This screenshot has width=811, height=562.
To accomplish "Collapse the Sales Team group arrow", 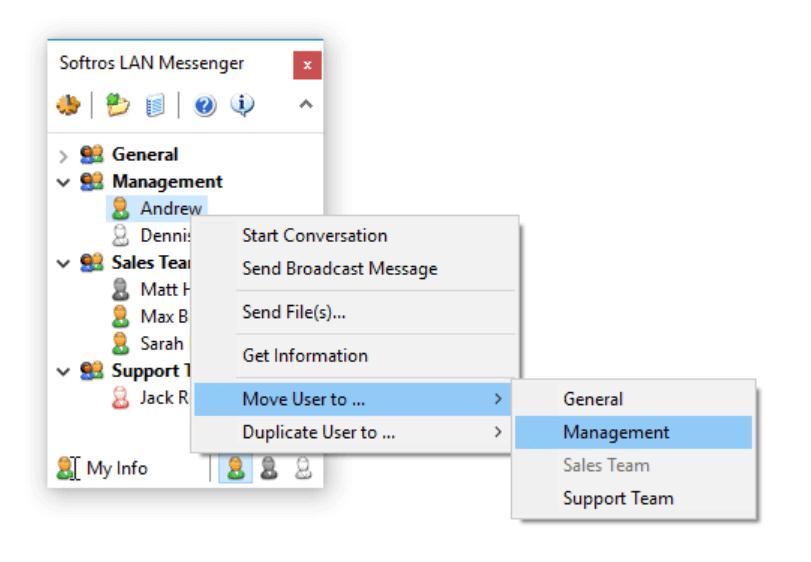I will (63, 264).
